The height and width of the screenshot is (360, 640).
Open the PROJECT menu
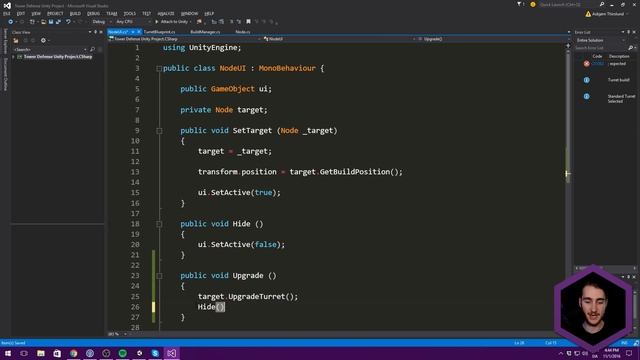point(55,13)
